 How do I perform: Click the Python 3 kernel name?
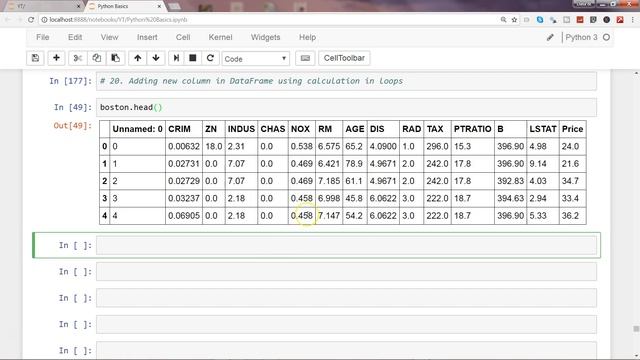coord(581,37)
